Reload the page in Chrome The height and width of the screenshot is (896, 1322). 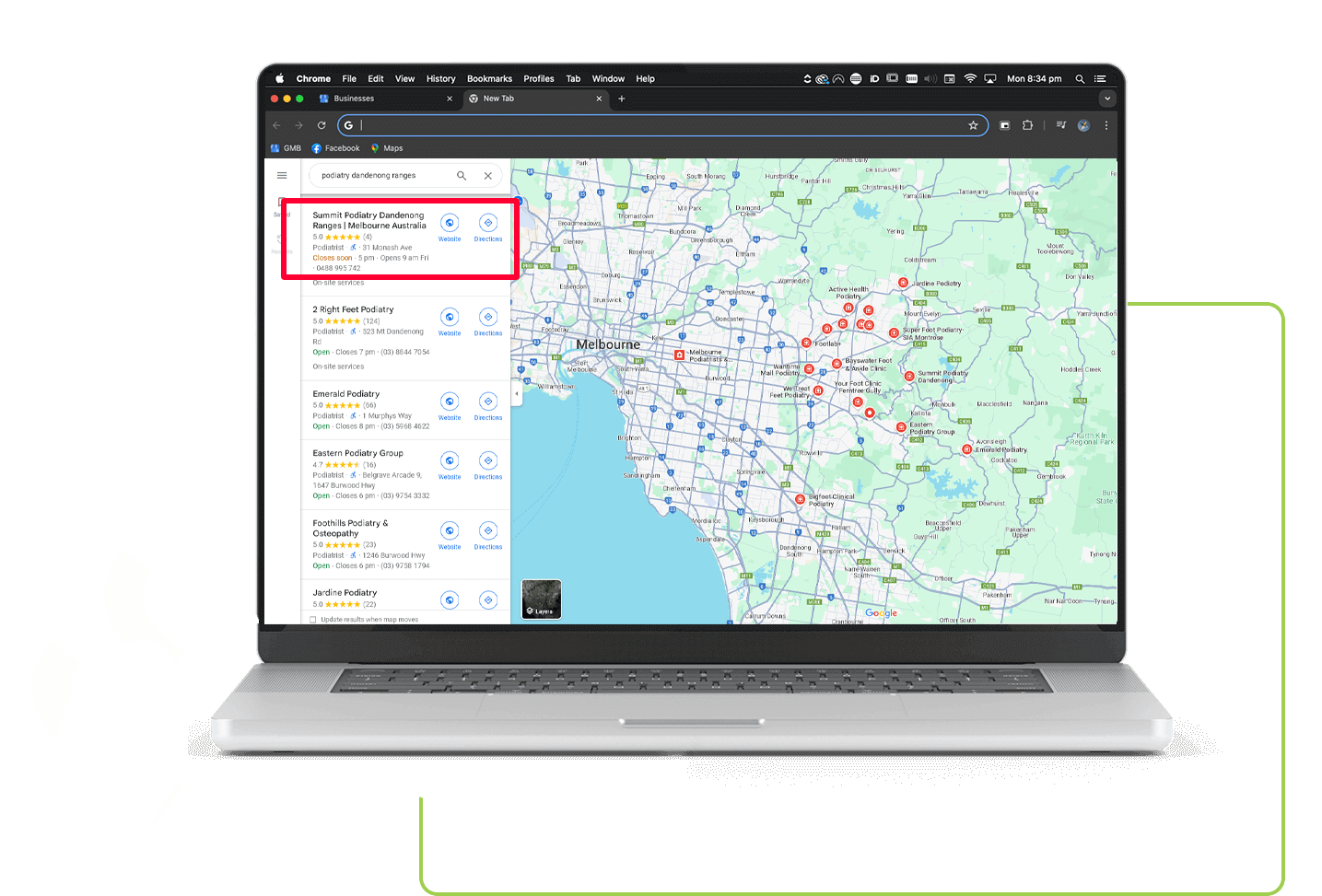tap(322, 125)
